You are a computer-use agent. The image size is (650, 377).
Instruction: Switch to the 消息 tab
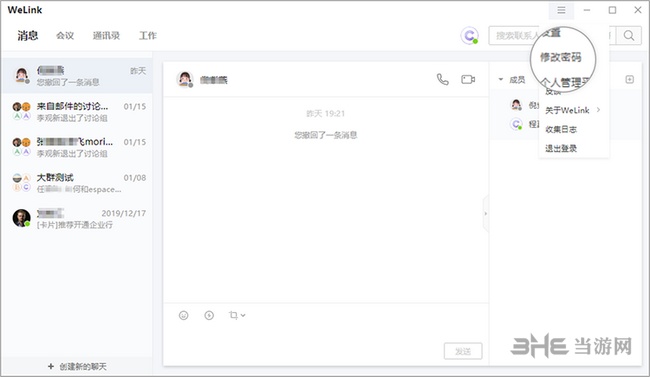click(28, 36)
